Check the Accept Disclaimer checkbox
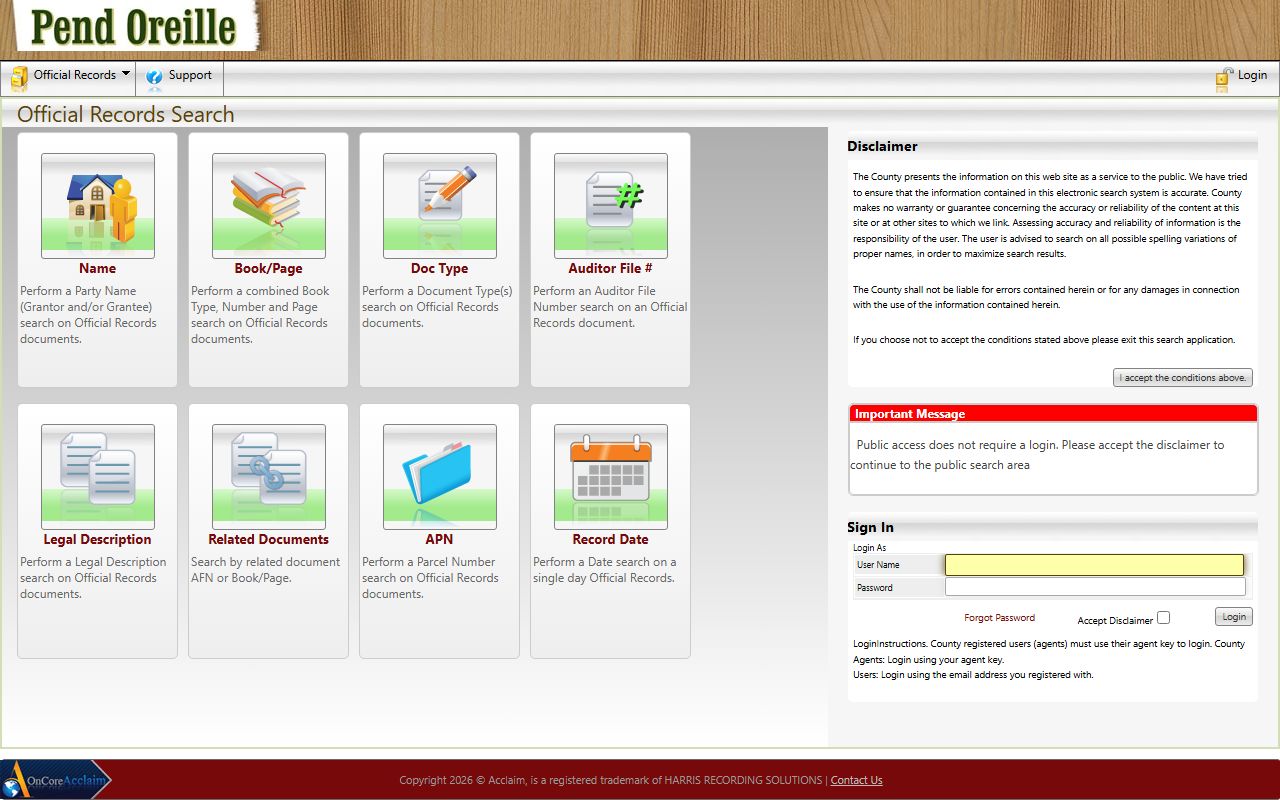Image resolution: width=1280 pixels, height=800 pixels. point(1163,618)
